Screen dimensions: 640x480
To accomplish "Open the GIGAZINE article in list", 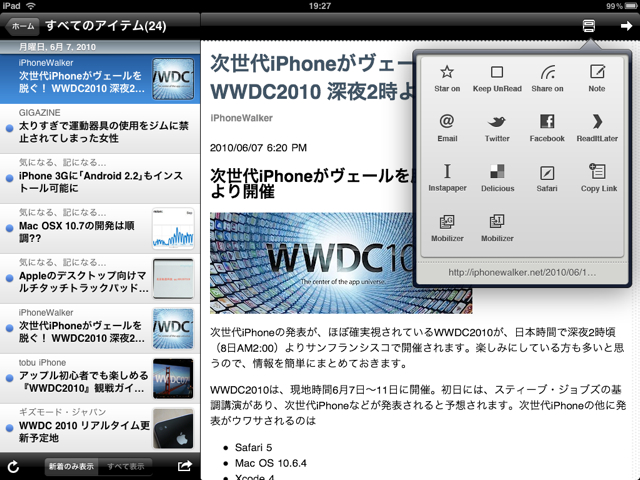I will [x=100, y=128].
